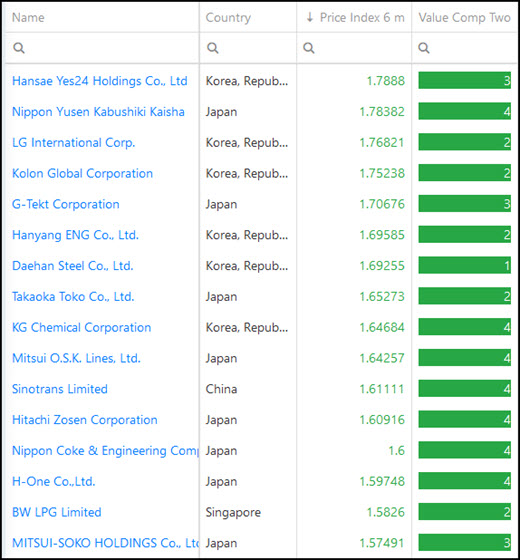Image resolution: width=520 pixels, height=560 pixels.
Task: Open Nippon Yusen Kabushiki Kaisha link
Action: (98, 112)
